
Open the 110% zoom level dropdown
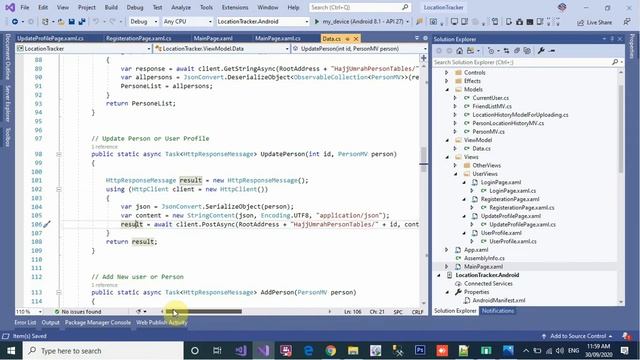[29, 311]
